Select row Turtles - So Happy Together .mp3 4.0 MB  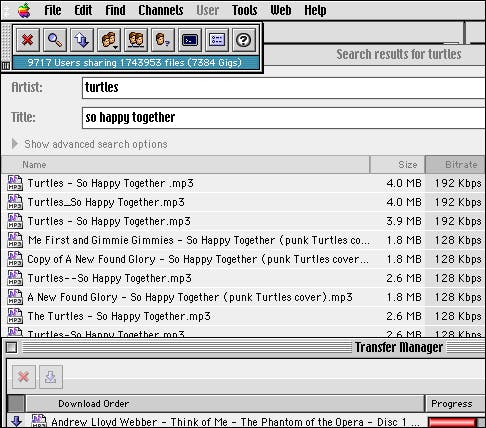pyautogui.click(x=243, y=183)
